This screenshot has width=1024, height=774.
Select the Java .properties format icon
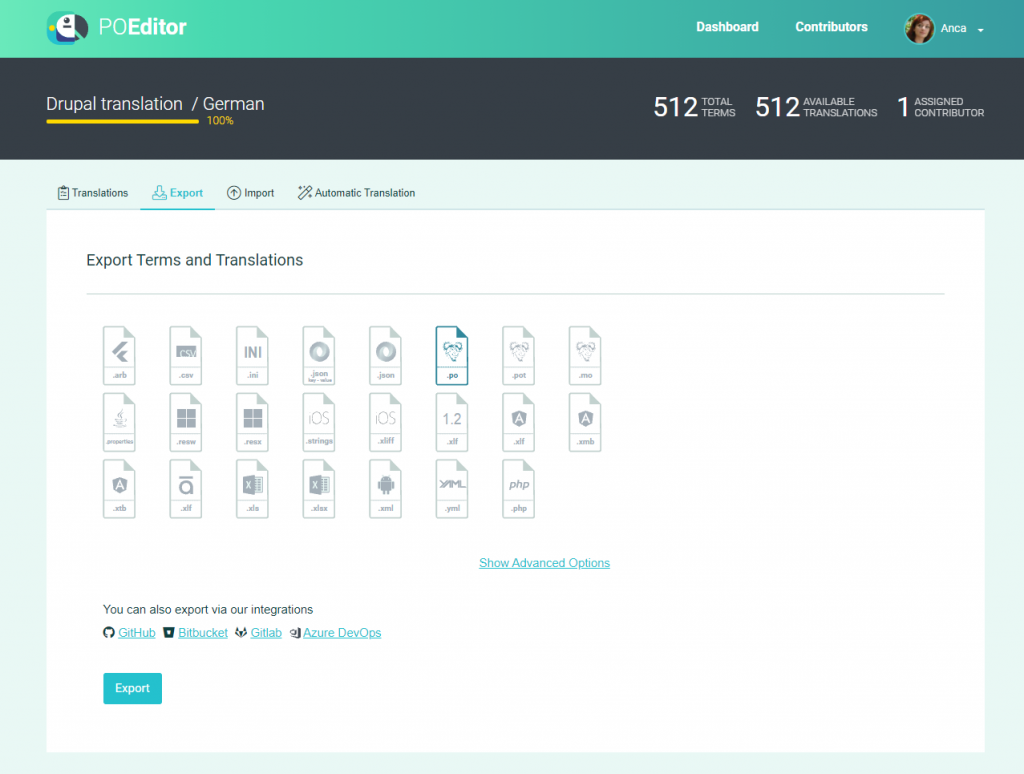click(119, 421)
